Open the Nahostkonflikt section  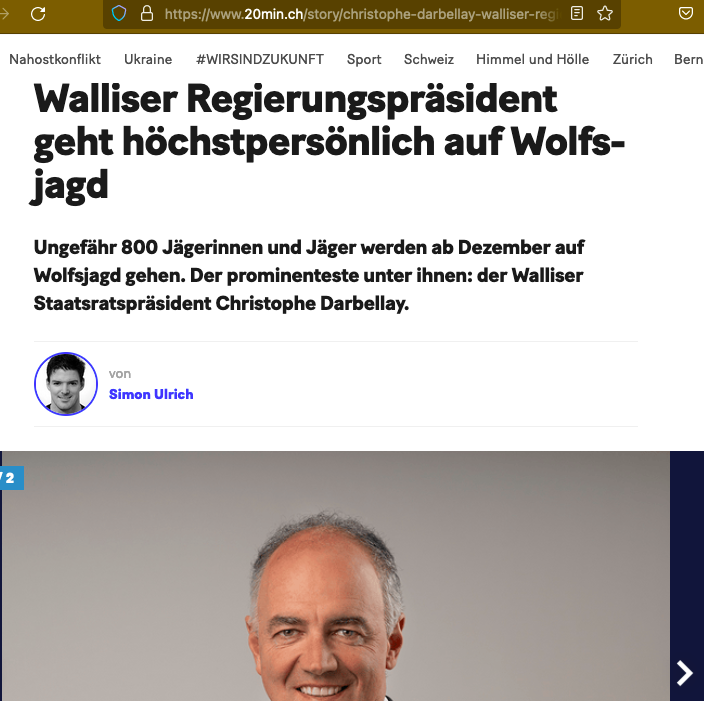pyautogui.click(x=55, y=59)
